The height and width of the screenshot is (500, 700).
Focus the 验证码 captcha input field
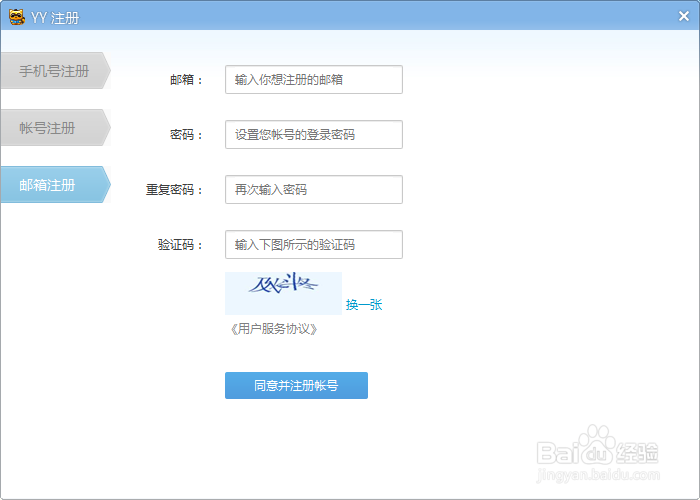(314, 244)
